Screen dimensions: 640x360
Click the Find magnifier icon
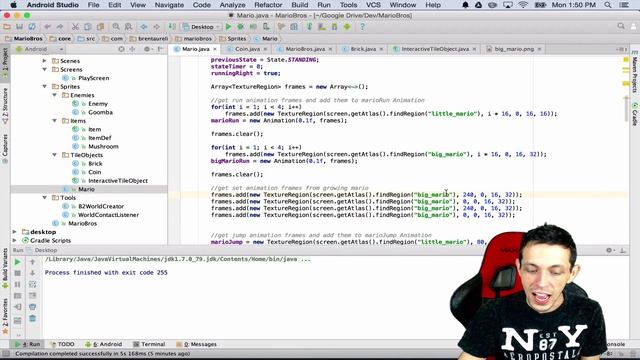pyautogui.click(x=116, y=27)
